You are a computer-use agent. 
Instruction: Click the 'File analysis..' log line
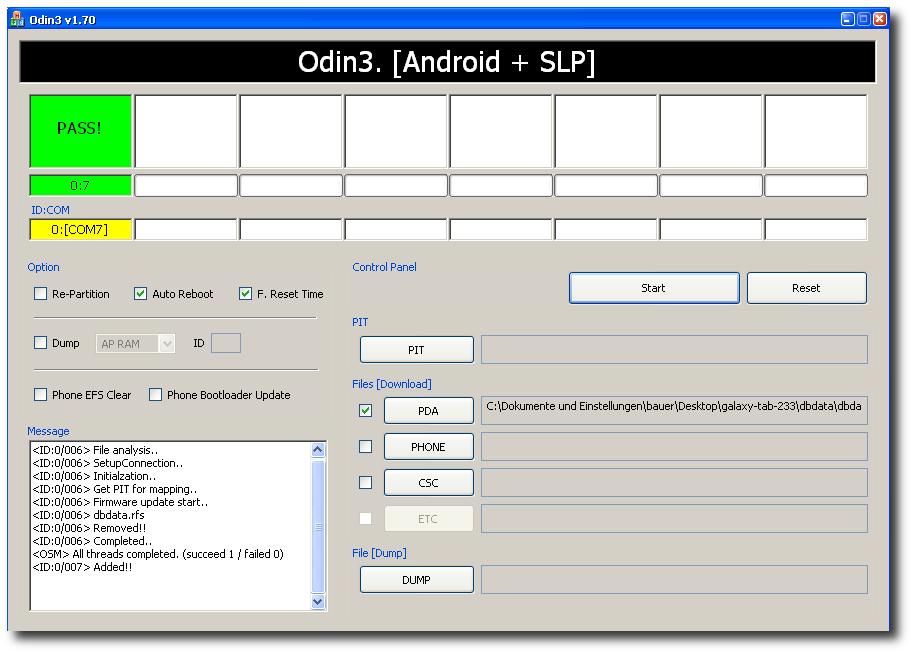(x=95, y=450)
